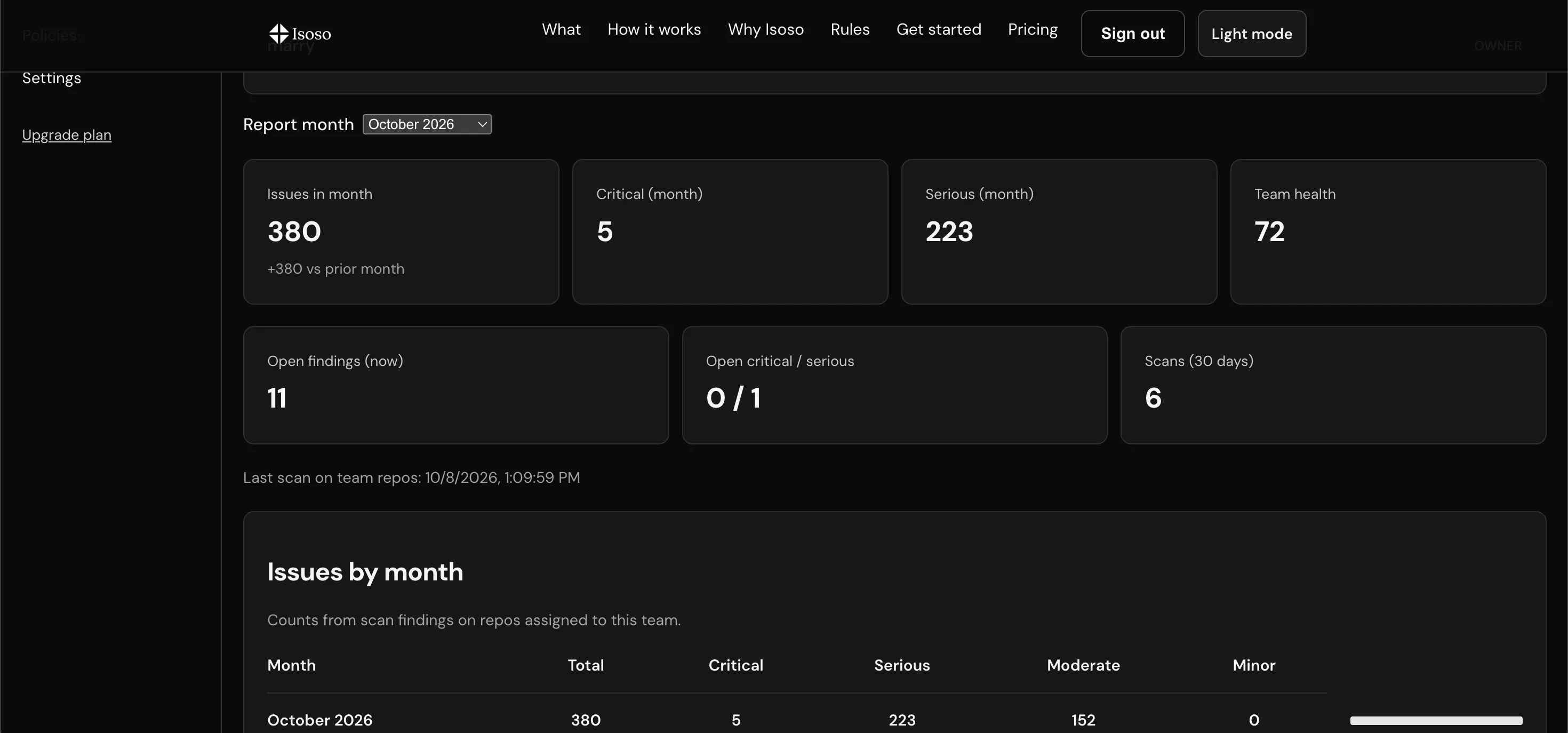1568x733 pixels.
Task: Click the Minor column header
Action: 1253,665
